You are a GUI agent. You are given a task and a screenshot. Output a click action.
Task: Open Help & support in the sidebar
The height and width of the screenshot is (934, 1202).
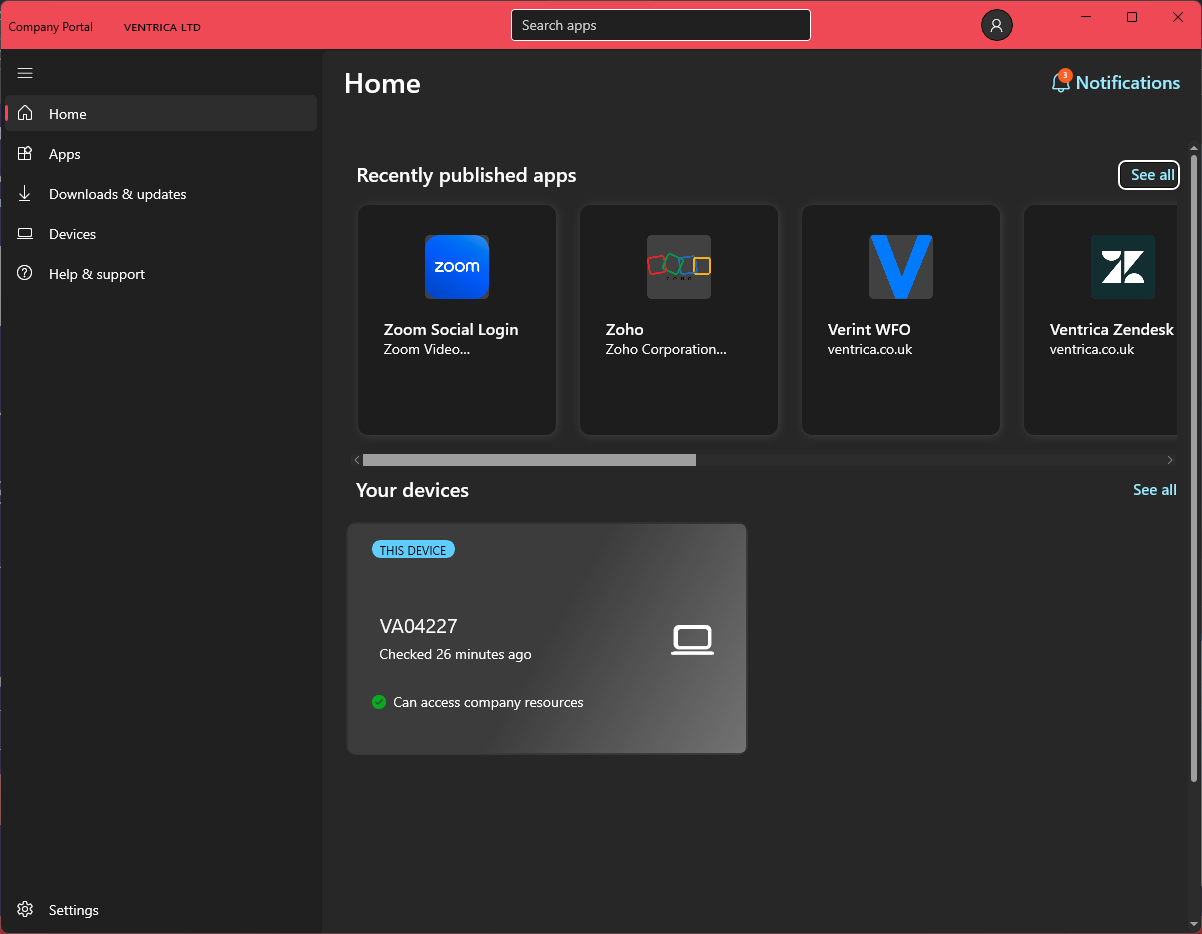pos(96,274)
